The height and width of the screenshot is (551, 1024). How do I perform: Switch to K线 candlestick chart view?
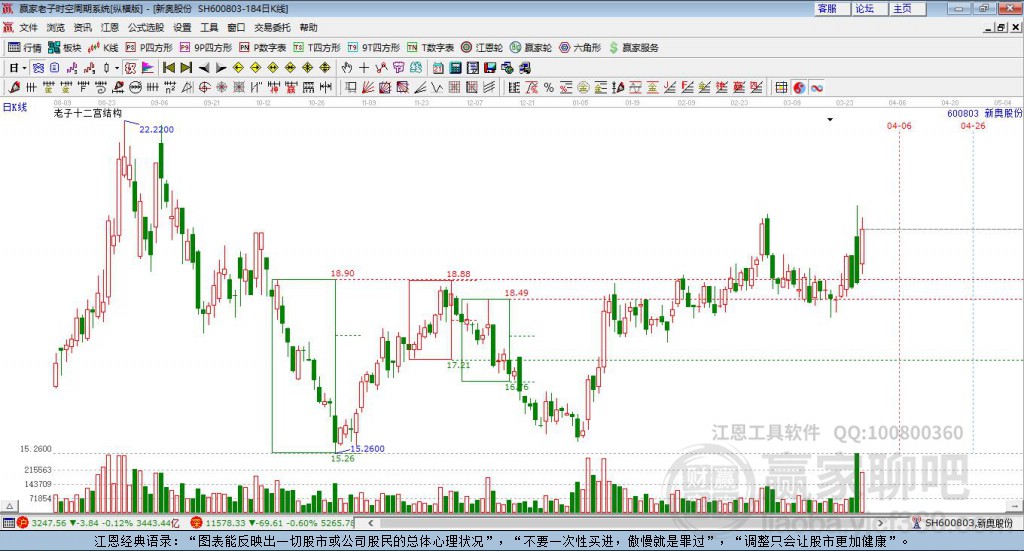103,48
